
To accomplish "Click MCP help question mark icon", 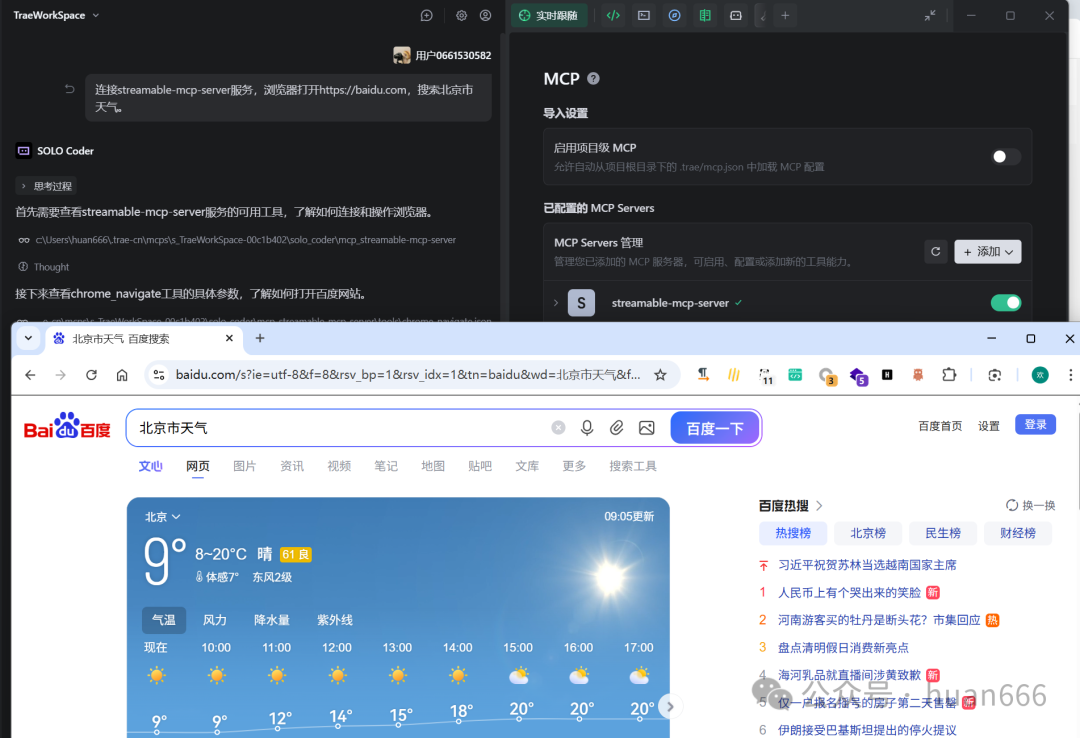I will pyautogui.click(x=593, y=79).
